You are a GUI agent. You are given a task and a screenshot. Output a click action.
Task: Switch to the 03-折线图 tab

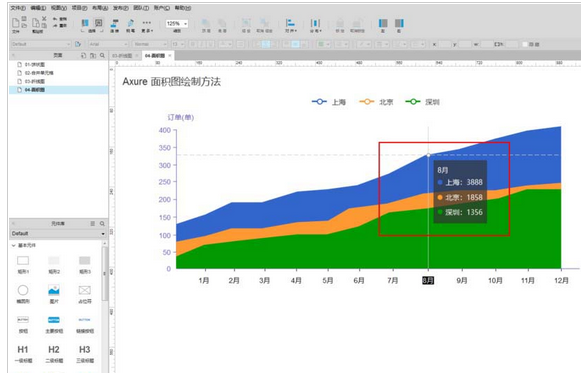pos(122,56)
